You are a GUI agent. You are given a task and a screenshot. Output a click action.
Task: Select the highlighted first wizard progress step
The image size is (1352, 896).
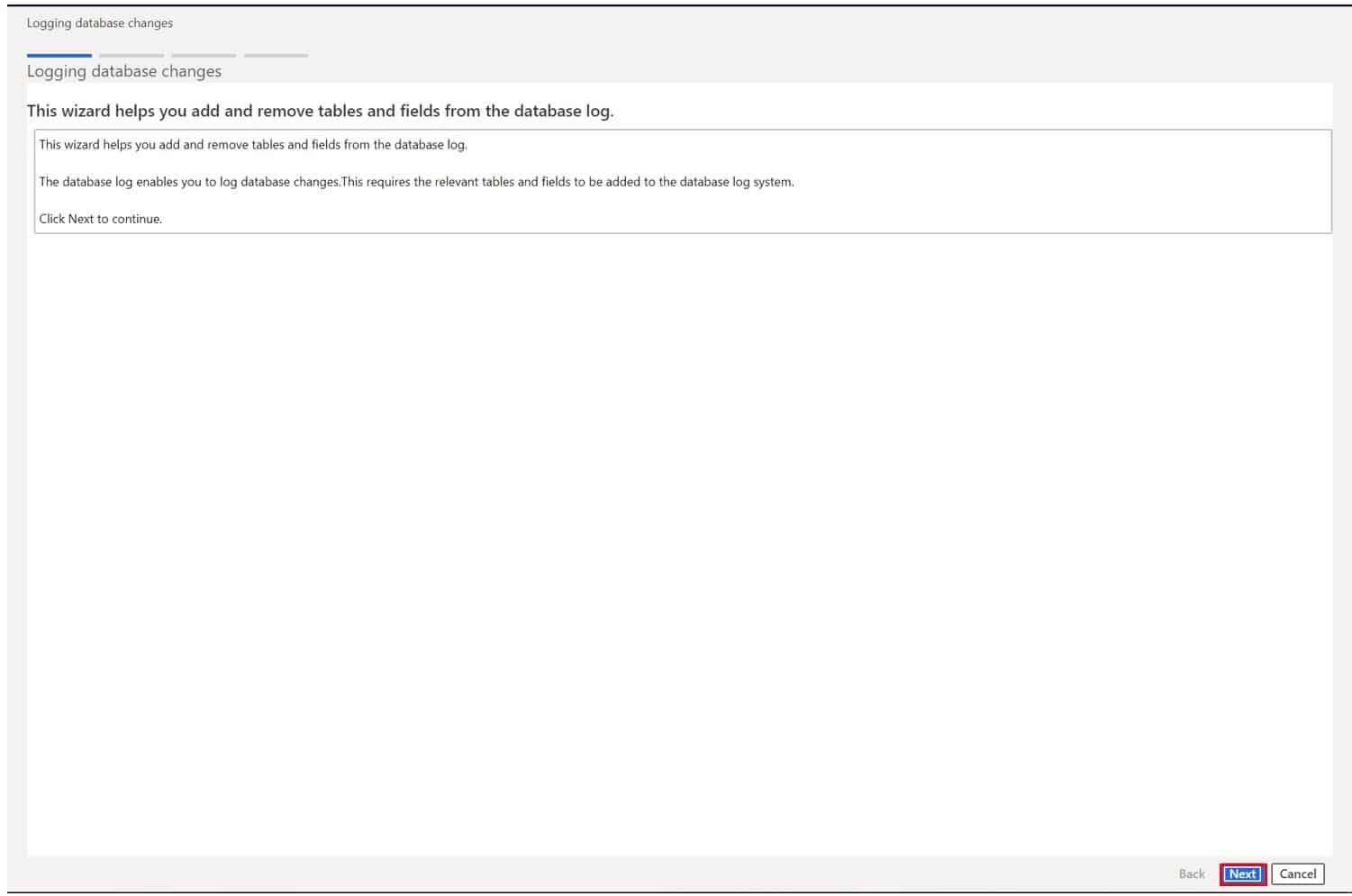pos(58,55)
